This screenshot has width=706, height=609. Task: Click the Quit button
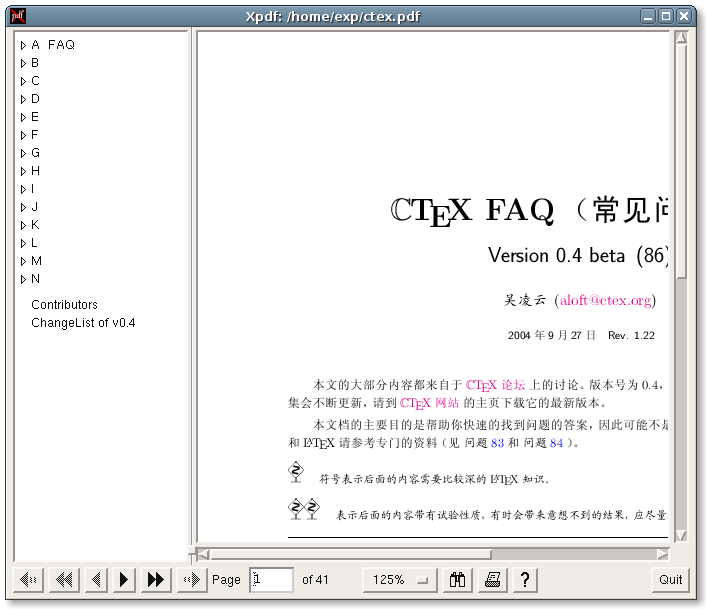[x=670, y=579]
